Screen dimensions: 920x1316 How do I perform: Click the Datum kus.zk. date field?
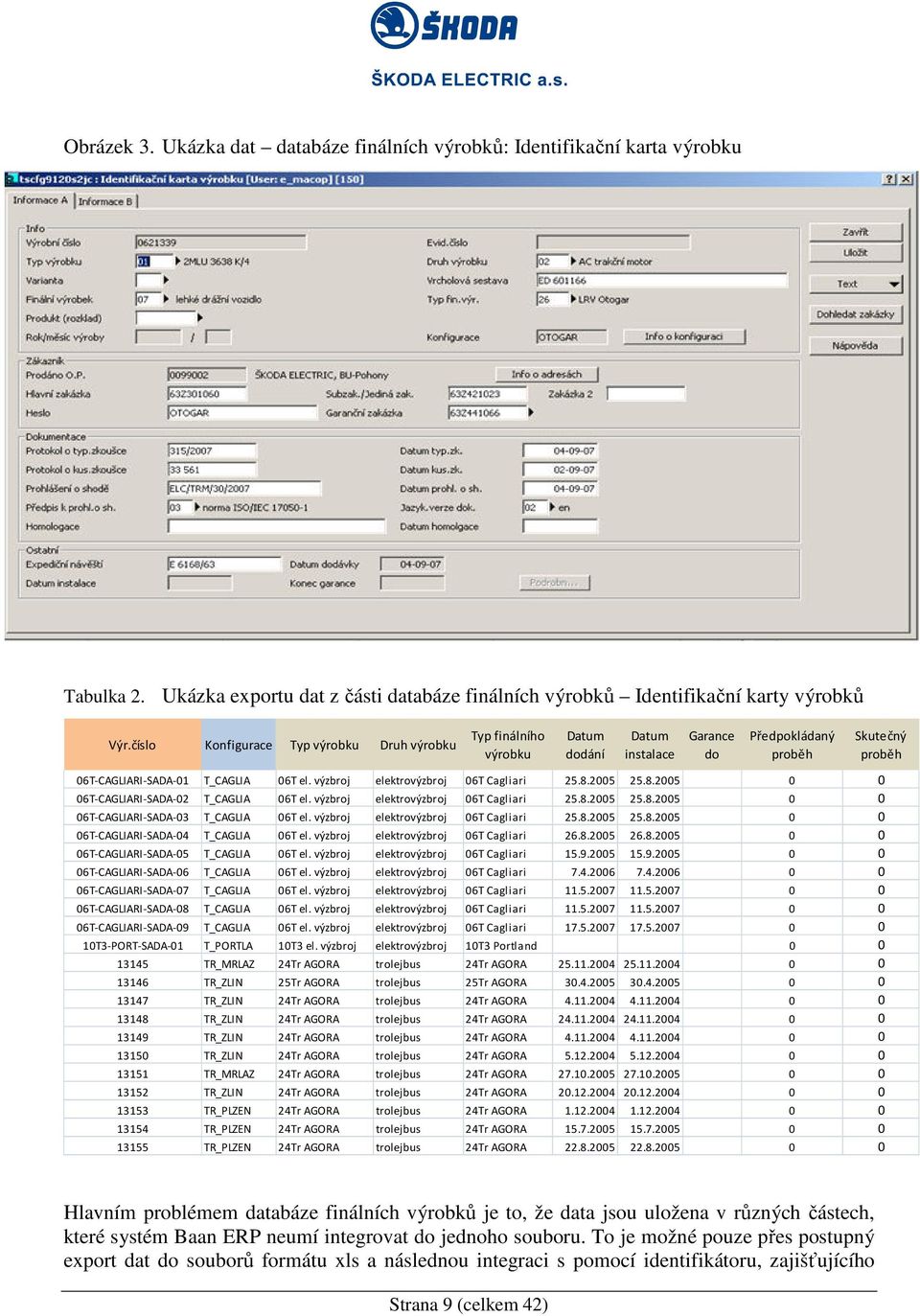click(x=561, y=470)
